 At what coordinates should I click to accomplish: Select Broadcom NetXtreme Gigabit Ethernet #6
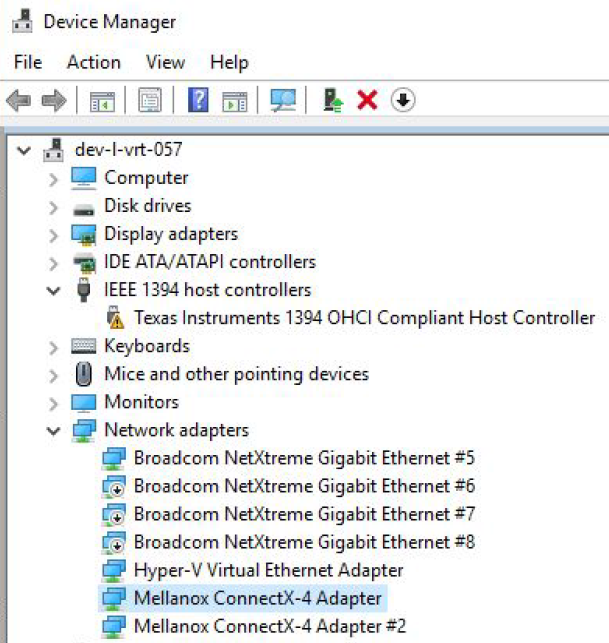pyautogui.click(x=304, y=486)
